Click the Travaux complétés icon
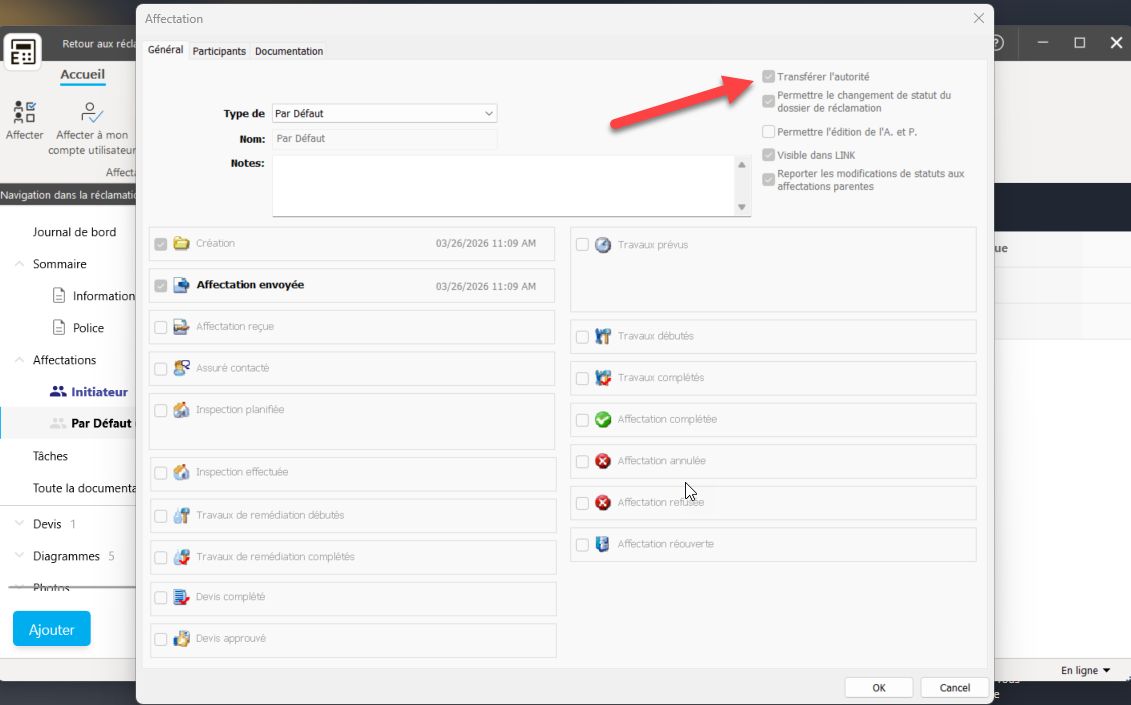 pyautogui.click(x=603, y=378)
